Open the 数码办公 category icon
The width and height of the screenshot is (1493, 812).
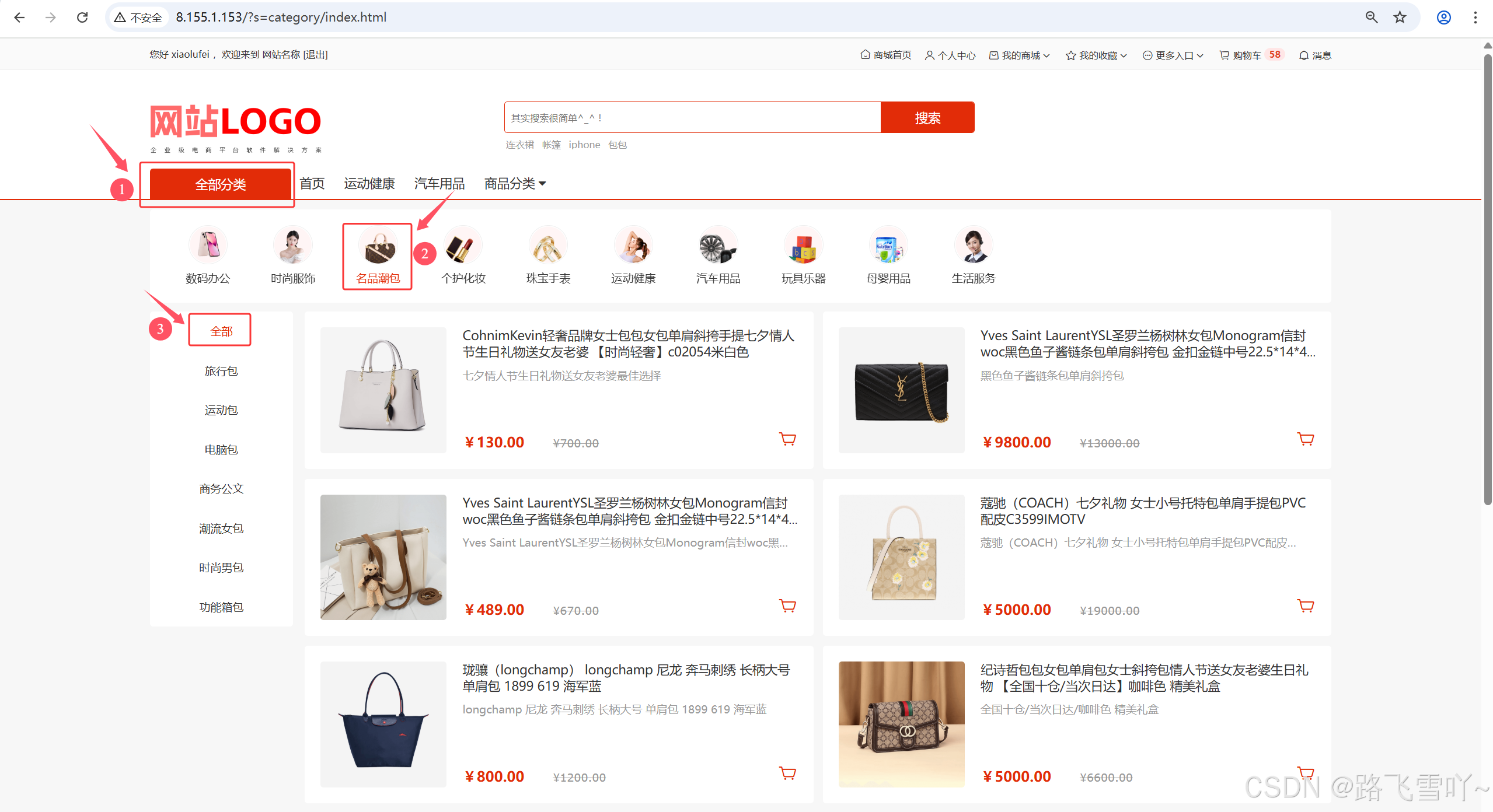(x=208, y=246)
